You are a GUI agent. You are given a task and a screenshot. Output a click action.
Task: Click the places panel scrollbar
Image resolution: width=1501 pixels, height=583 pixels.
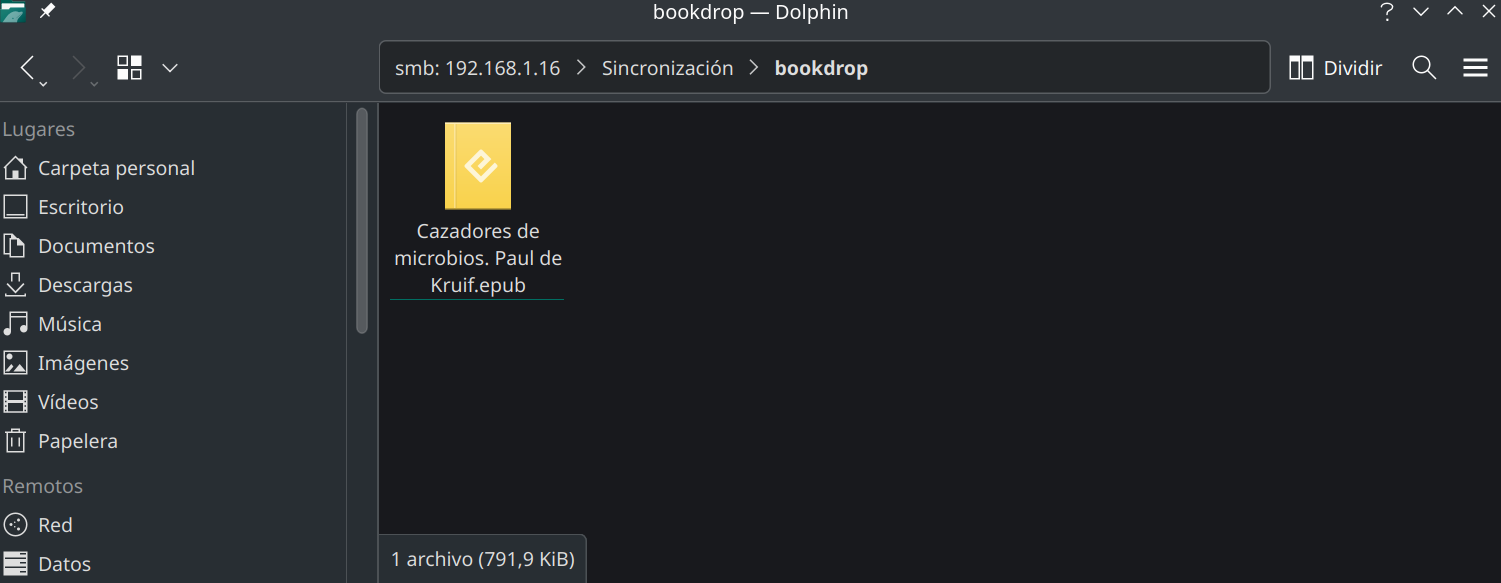(362, 220)
